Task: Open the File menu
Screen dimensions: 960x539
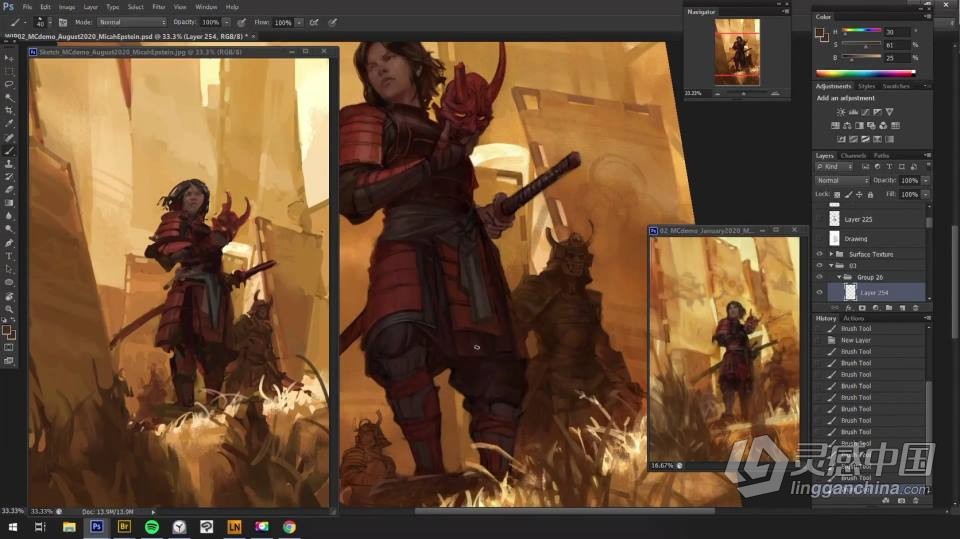Action: (28, 7)
